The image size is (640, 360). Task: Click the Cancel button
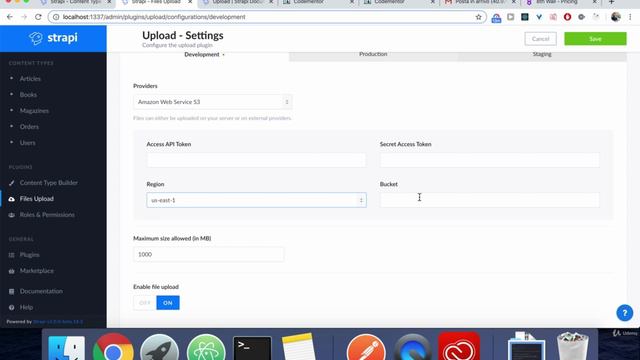(540, 39)
